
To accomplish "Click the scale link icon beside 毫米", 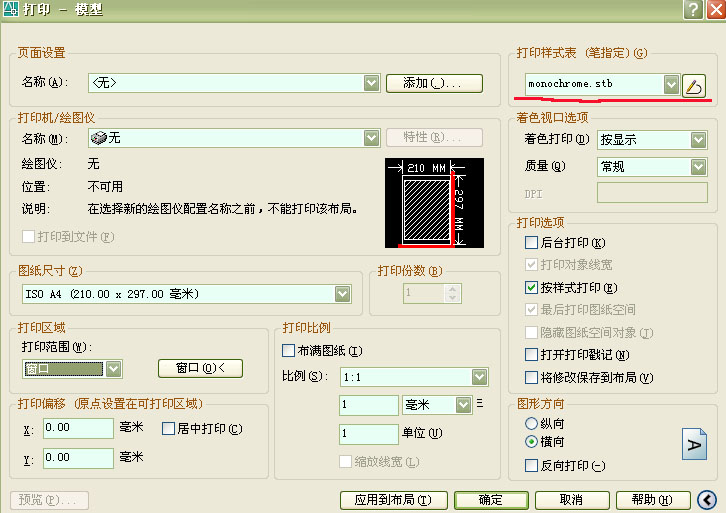I will click(x=480, y=403).
